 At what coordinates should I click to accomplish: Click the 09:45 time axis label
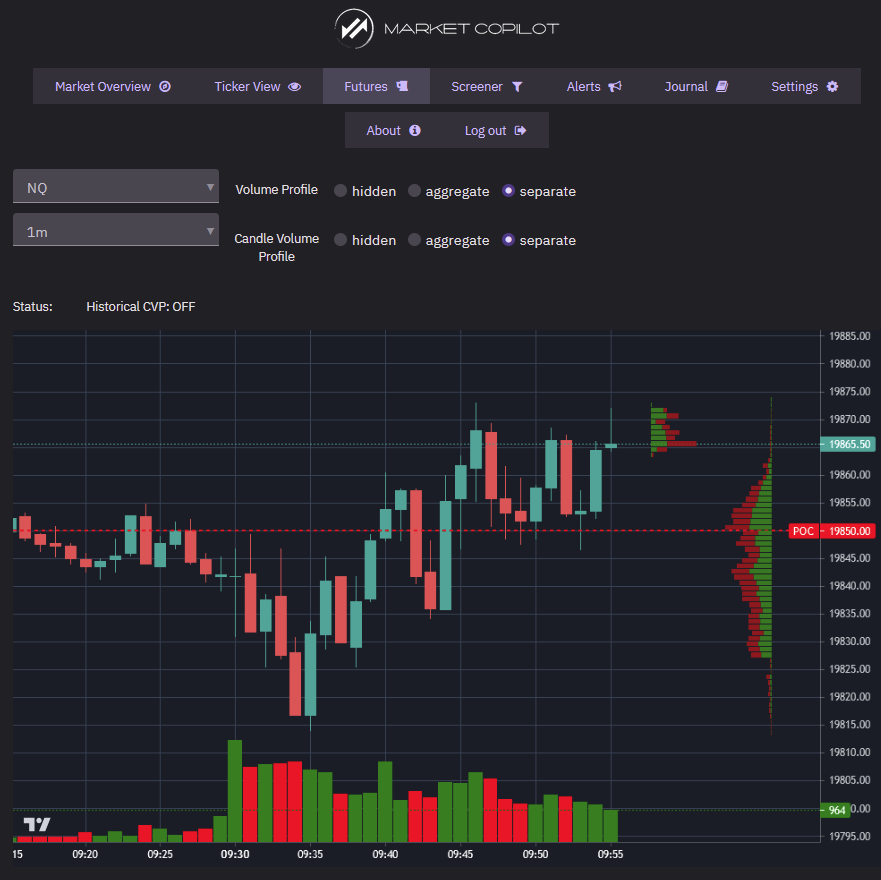460,854
